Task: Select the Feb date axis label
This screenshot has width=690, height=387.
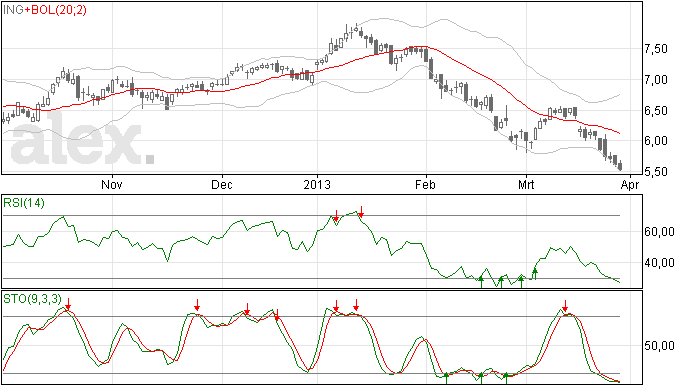Action: pos(425,184)
